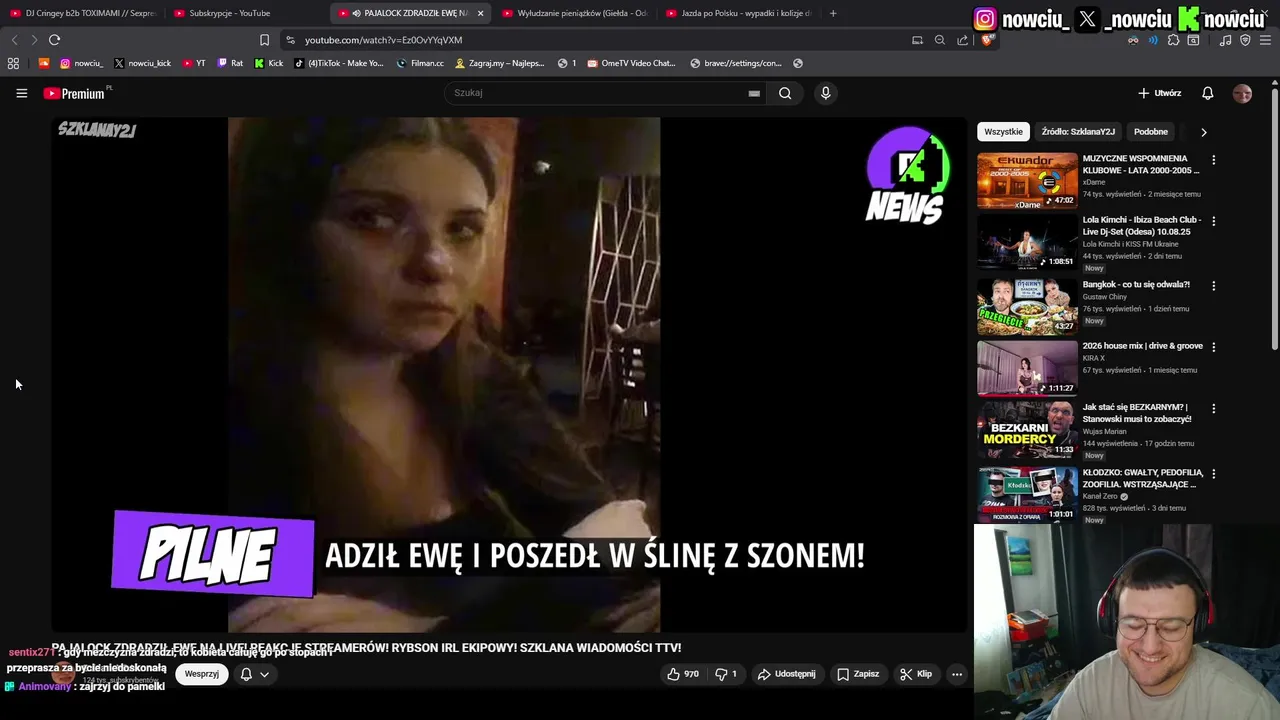Open options for Lola Kimchi video
The width and height of the screenshot is (1280, 720).
click(x=1213, y=221)
